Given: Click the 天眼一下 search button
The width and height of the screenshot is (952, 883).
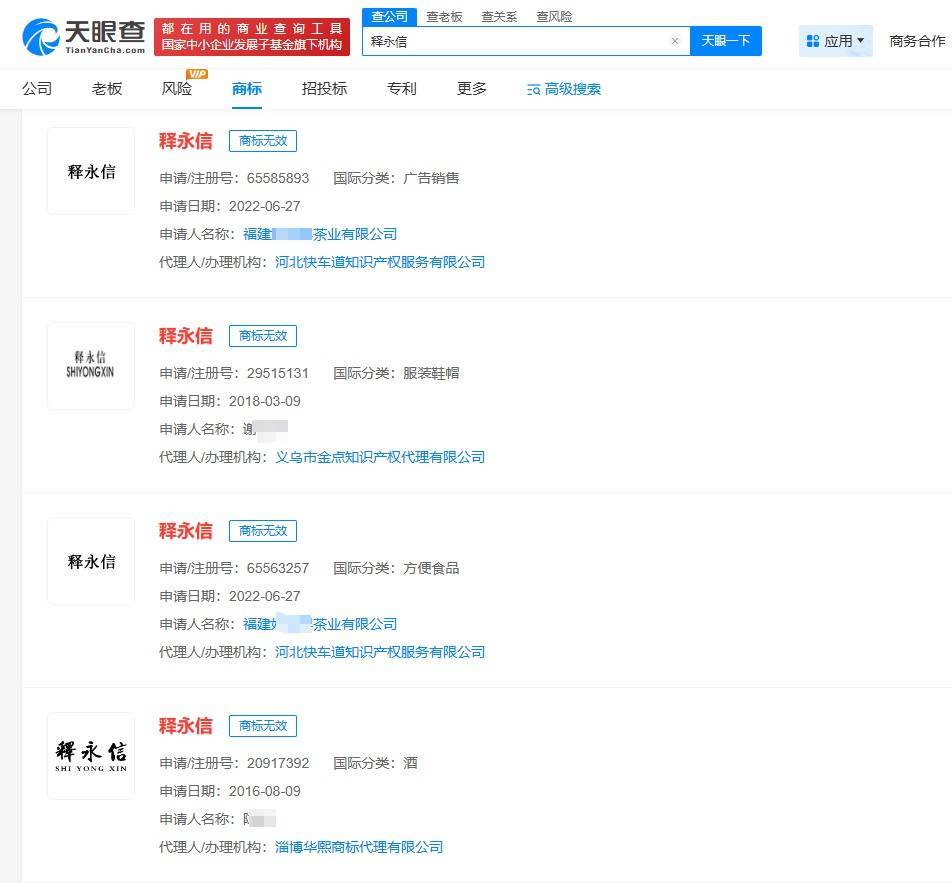Looking at the screenshot, I should pos(726,41).
